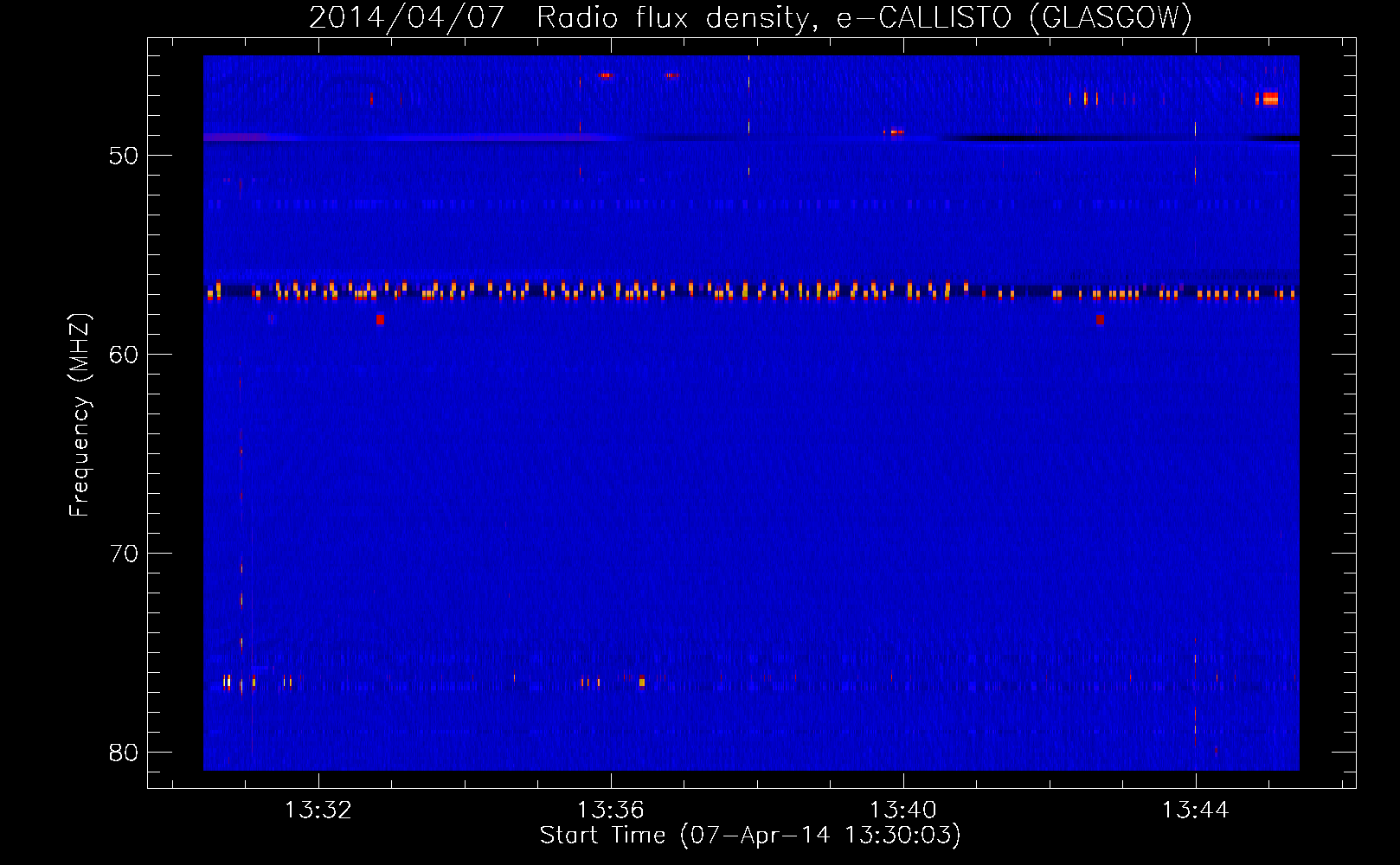Click the 80 frequency tick label

pyautogui.click(x=124, y=753)
